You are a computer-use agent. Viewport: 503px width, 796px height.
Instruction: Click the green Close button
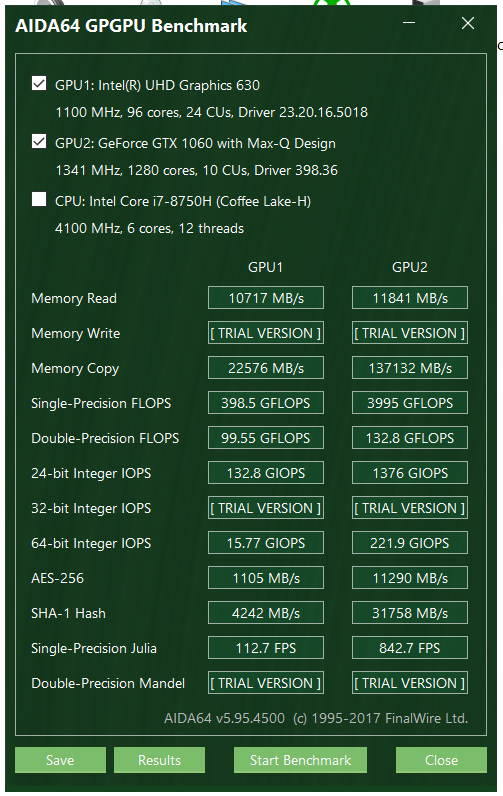(x=442, y=760)
